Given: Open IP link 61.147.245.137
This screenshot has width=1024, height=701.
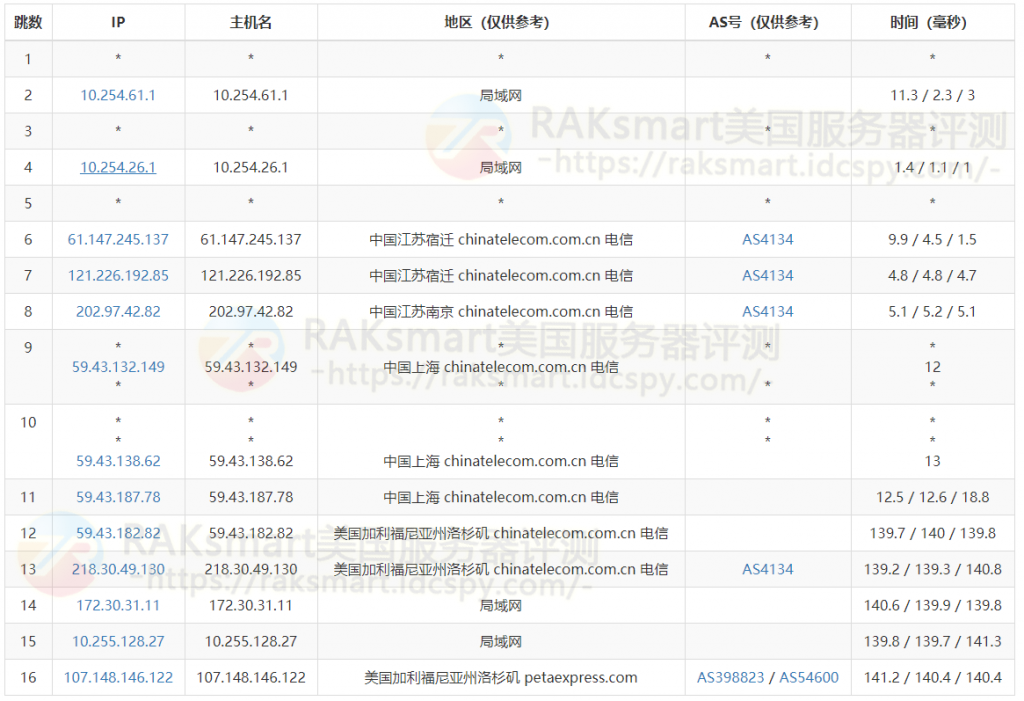Looking at the screenshot, I should pyautogui.click(x=118, y=240).
